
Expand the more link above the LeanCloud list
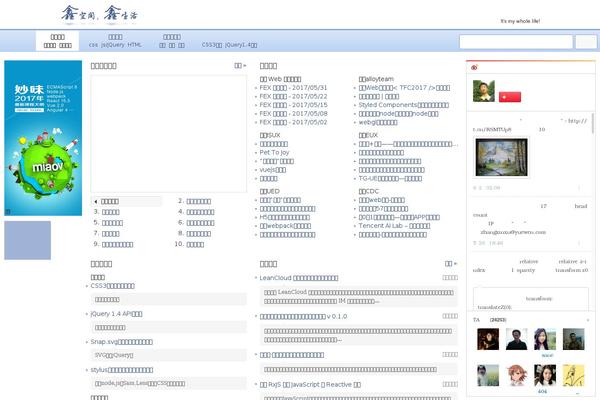(x=451, y=263)
